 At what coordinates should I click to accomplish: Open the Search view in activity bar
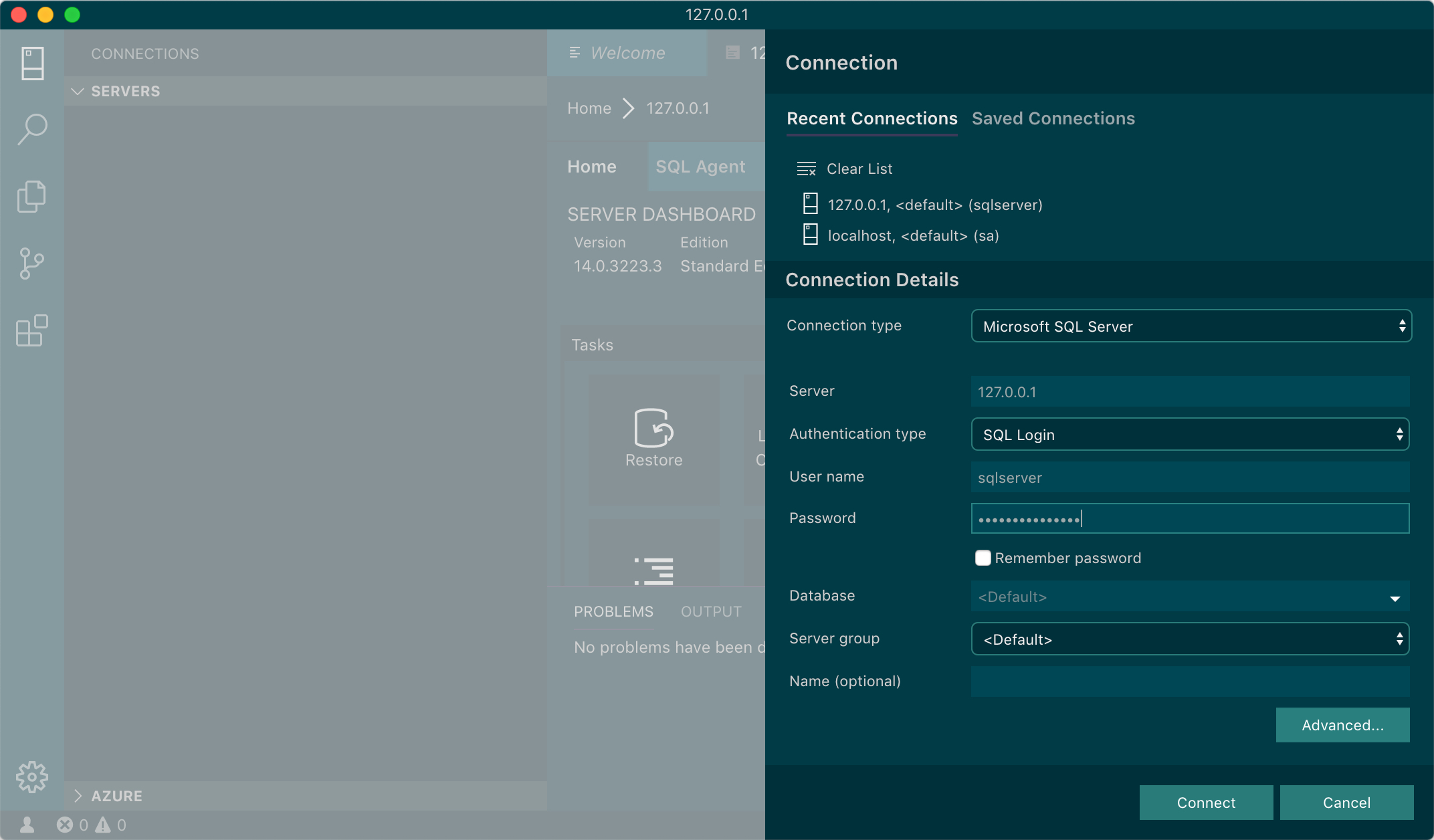pos(32,129)
